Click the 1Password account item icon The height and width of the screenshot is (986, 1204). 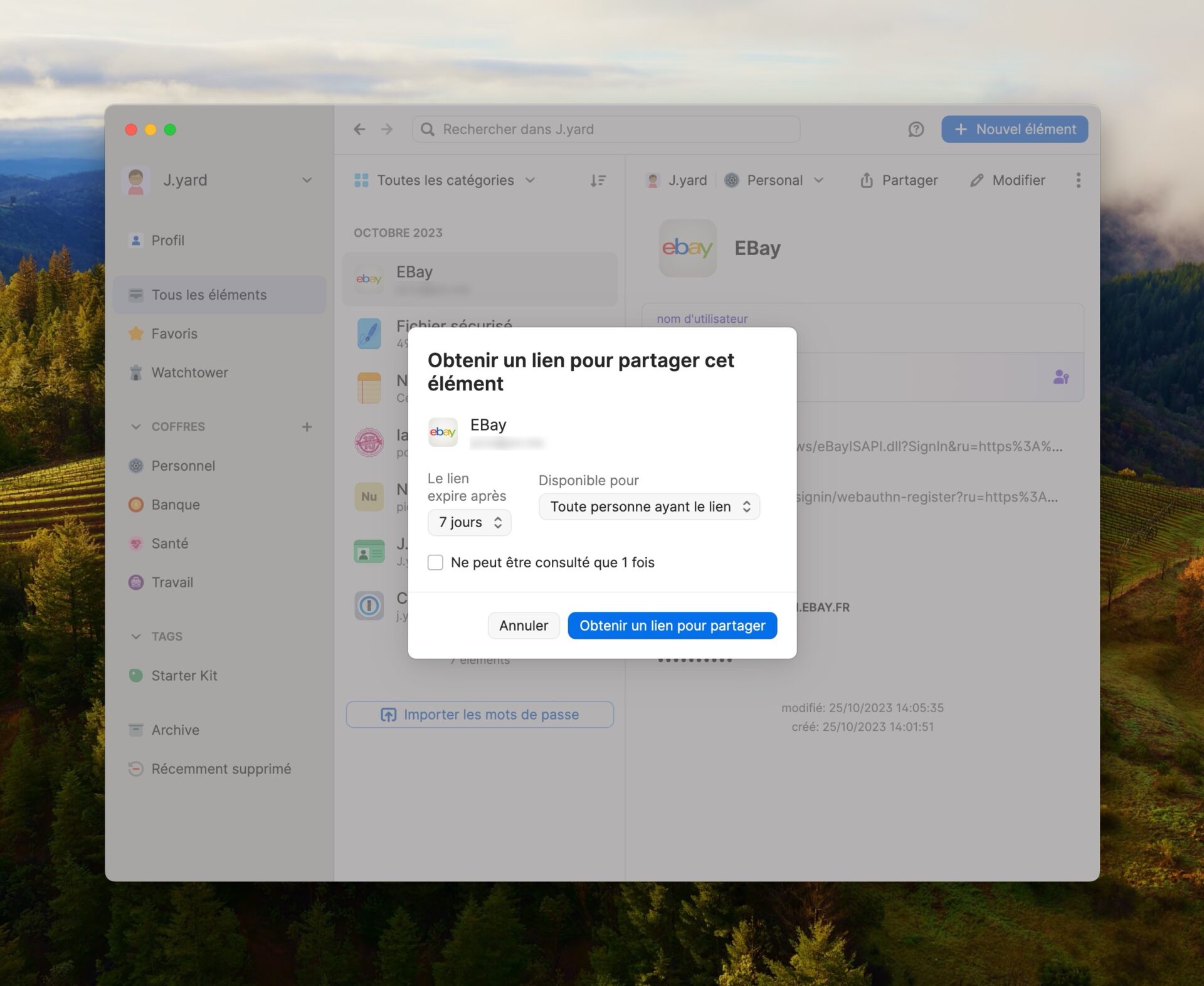[x=369, y=606]
